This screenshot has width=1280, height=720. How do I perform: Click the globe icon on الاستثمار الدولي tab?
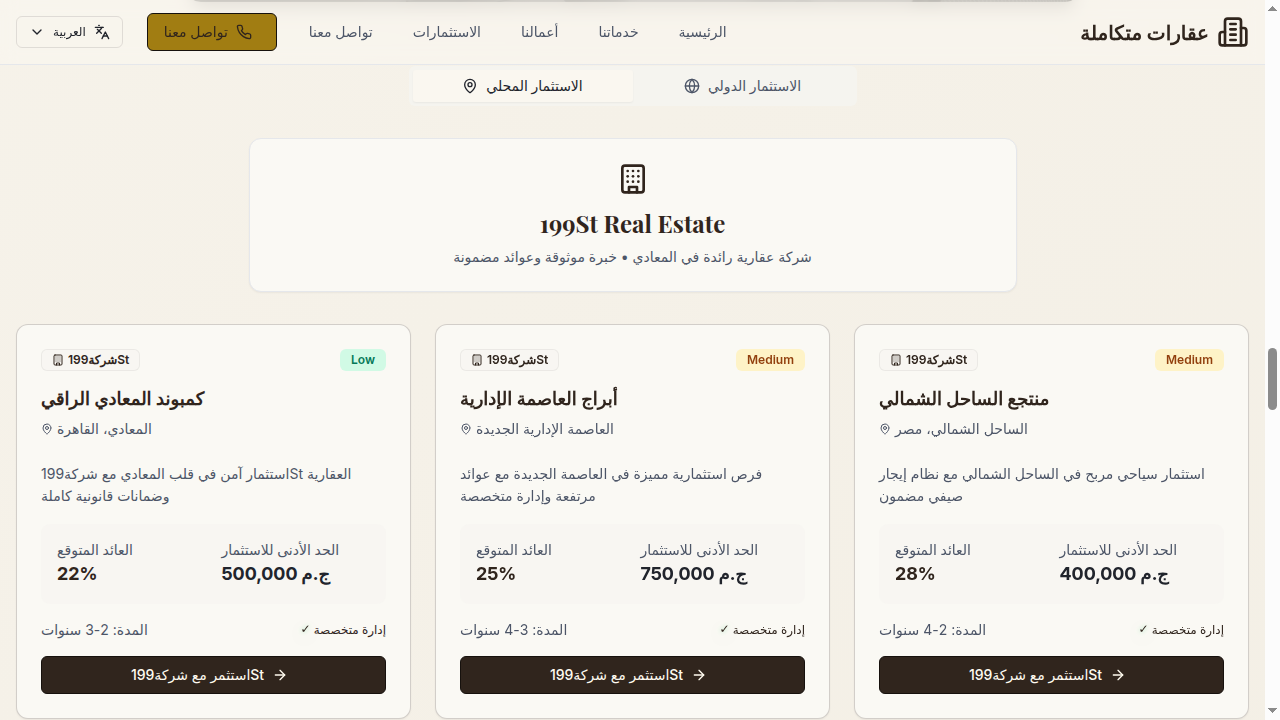click(692, 86)
